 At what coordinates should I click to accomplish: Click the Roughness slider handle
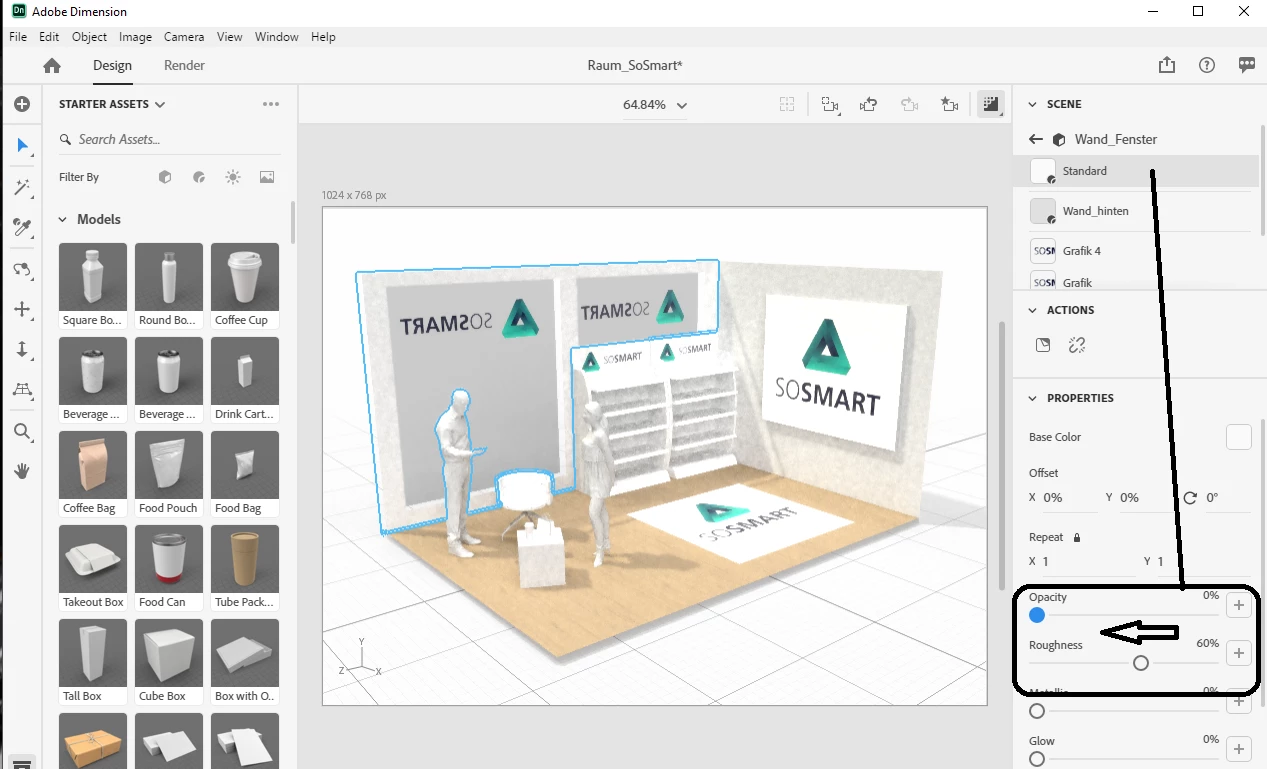[x=1141, y=663]
